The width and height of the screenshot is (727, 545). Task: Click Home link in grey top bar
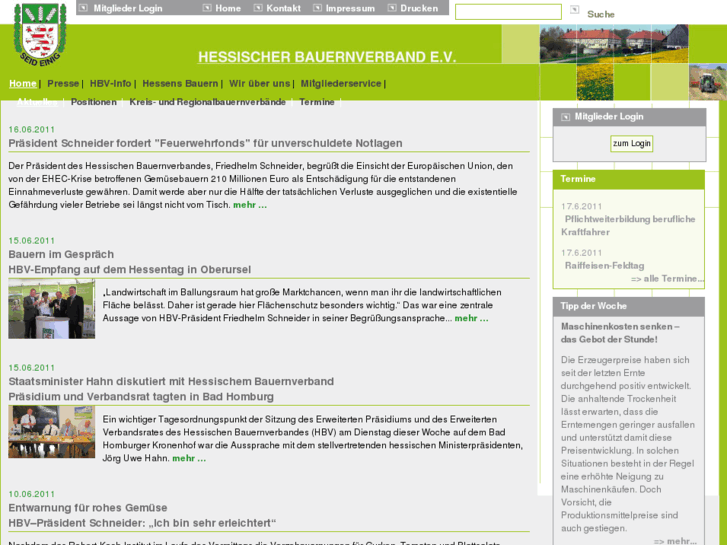click(x=228, y=8)
